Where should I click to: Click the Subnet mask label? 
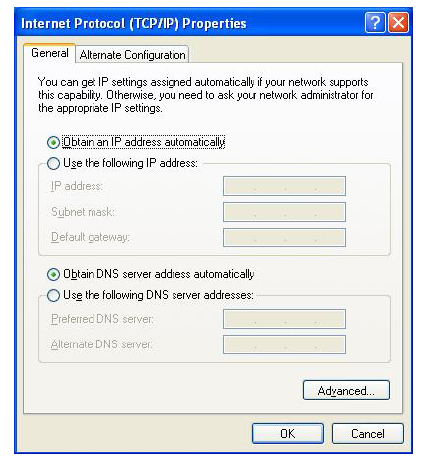[x=83, y=212]
